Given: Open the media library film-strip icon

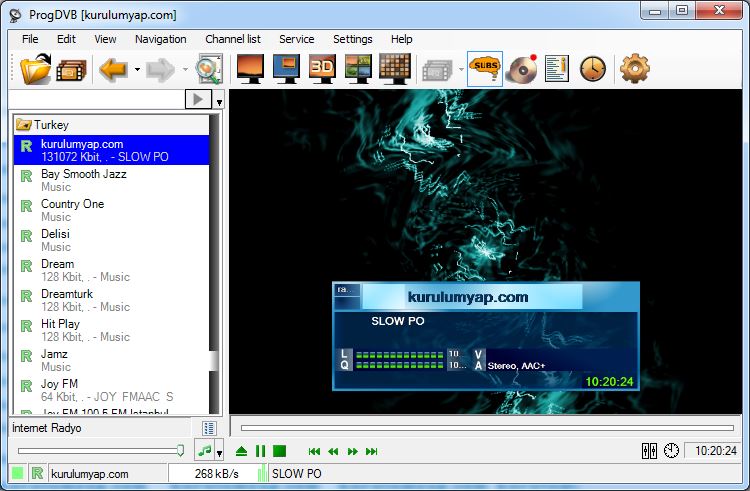Looking at the screenshot, I should pyautogui.click(x=71, y=70).
